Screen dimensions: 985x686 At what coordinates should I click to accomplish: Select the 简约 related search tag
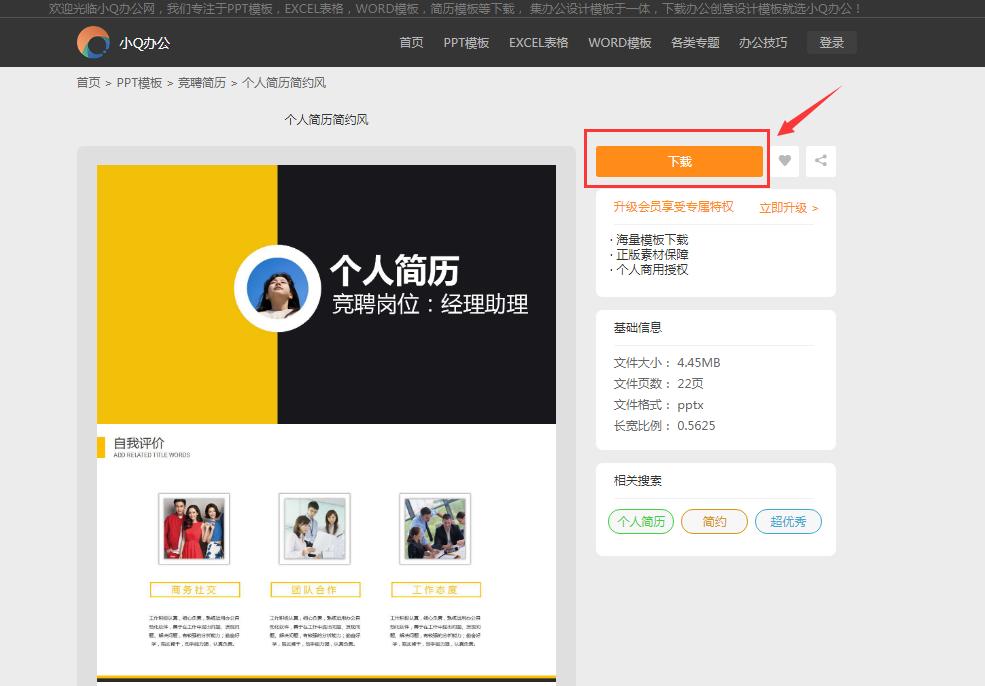[x=714, y=521]
